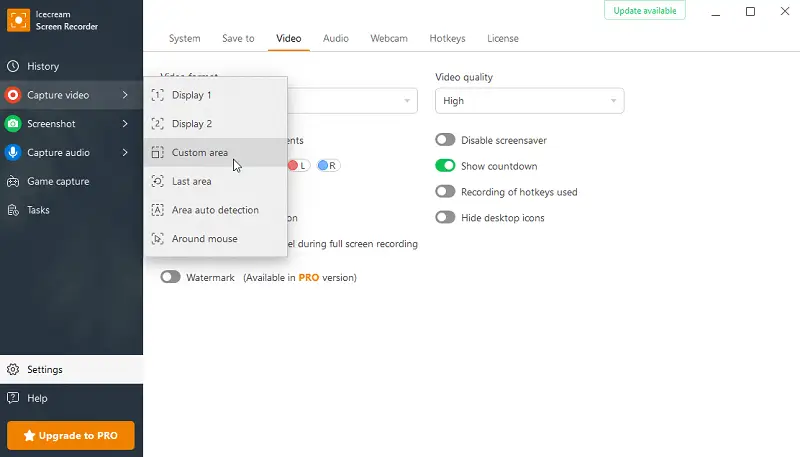Click the Game capture gamepad icon
This screenshot has height=457, width=800.
click(13, 181)
